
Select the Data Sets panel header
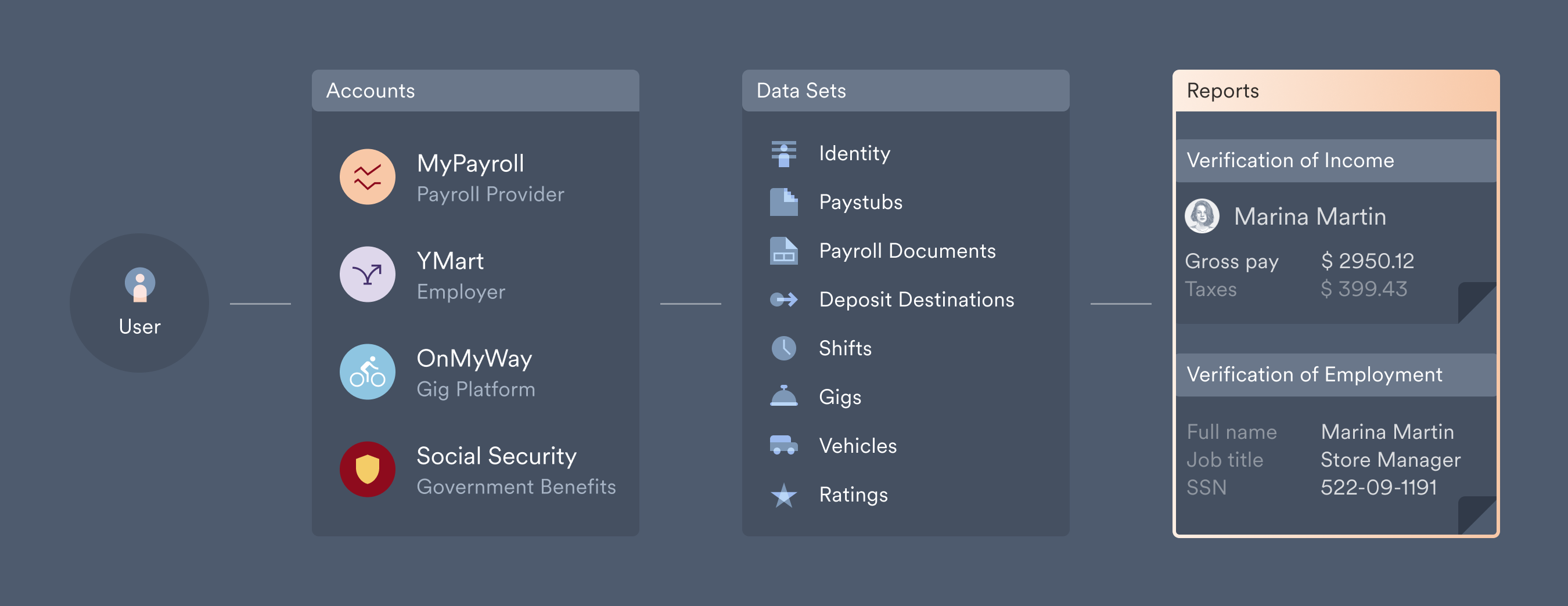(x=905, y=91)
